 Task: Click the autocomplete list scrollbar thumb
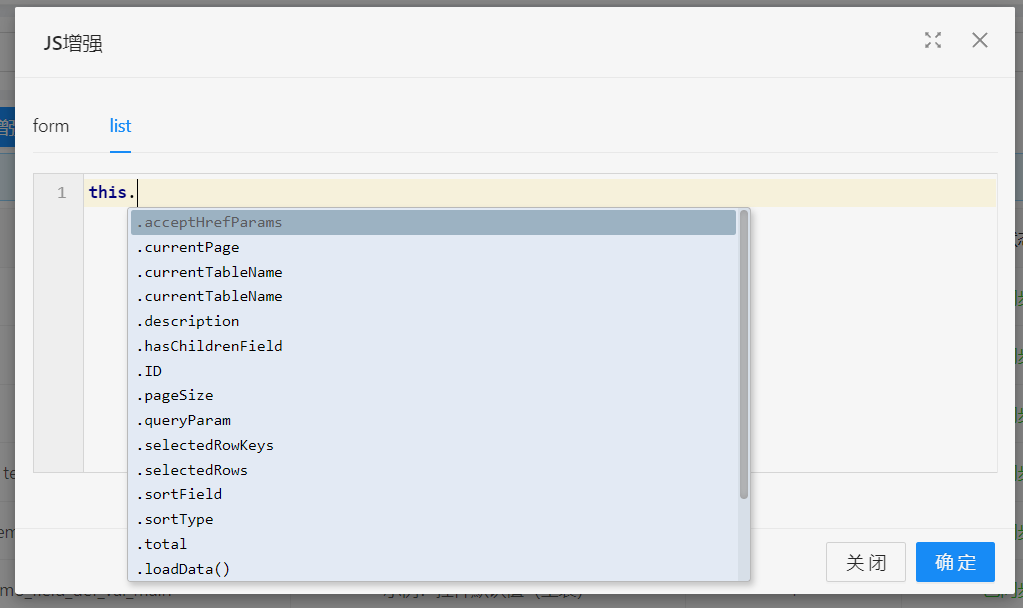click(x=744, y=354)
